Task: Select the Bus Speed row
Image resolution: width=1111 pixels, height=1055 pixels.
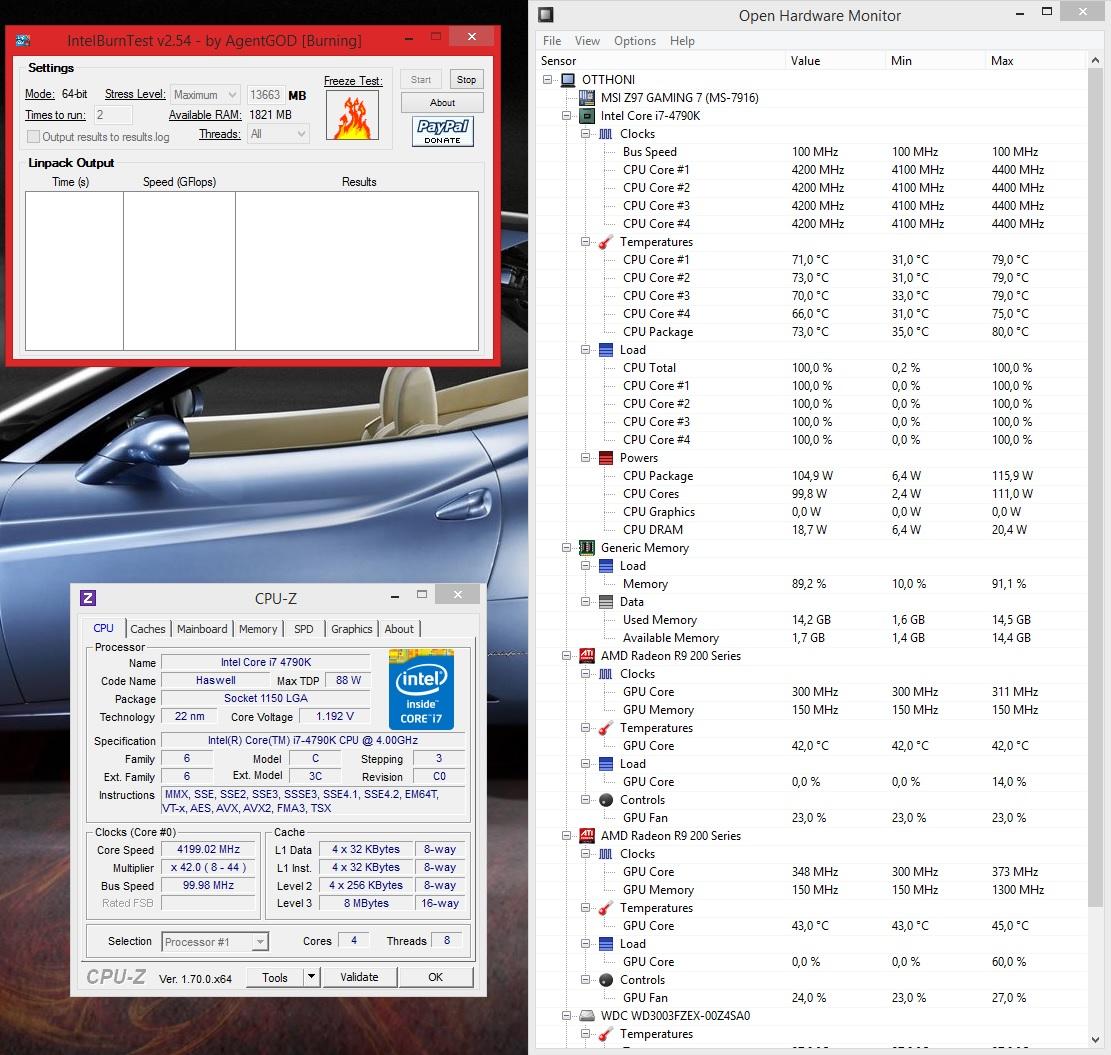Action: 811,152
